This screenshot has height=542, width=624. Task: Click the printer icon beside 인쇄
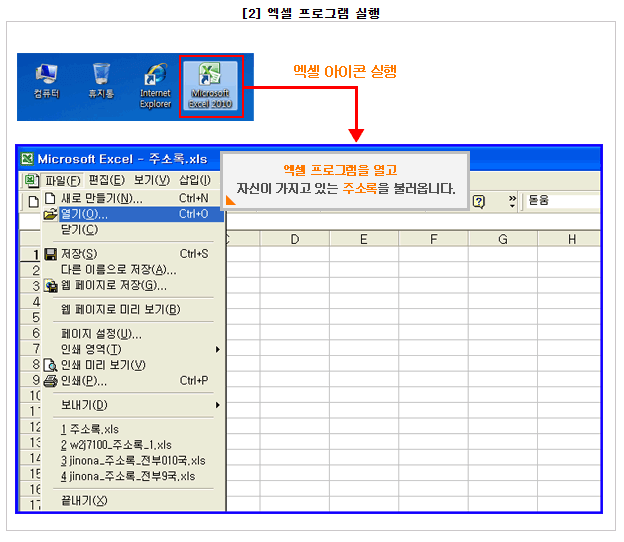pos(51,381)
